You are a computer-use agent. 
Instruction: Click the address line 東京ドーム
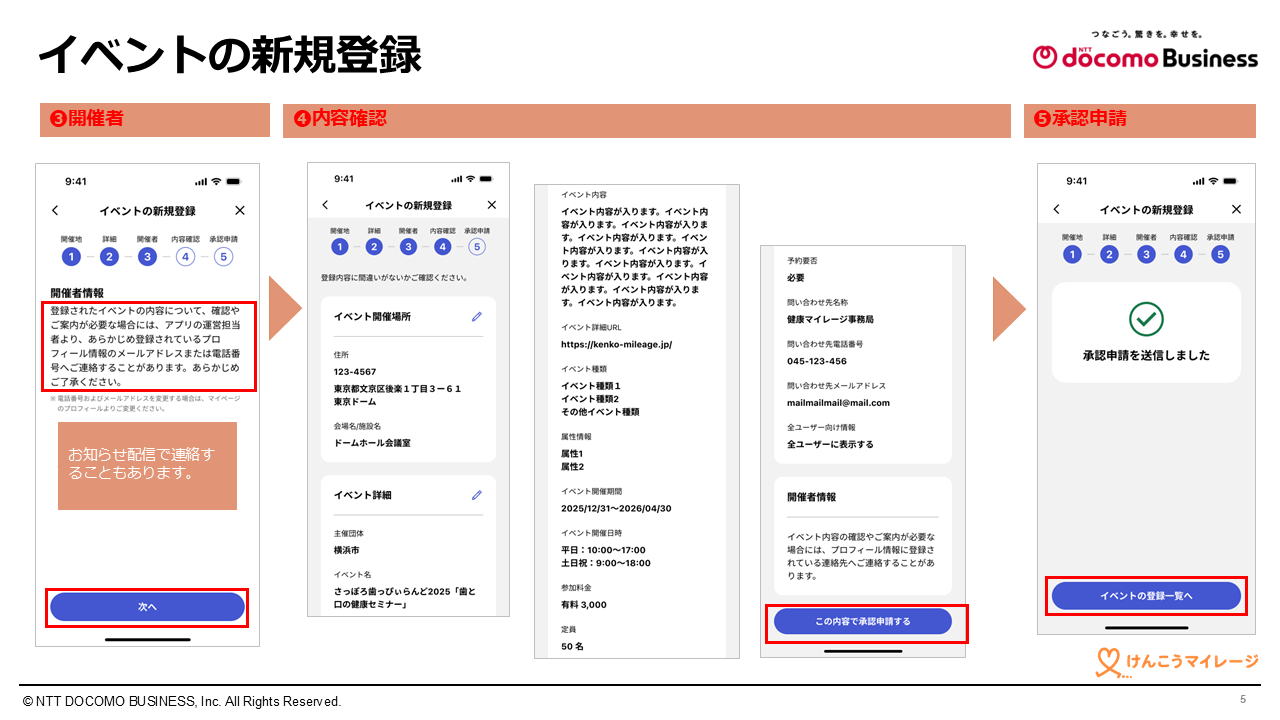[357, 401]
